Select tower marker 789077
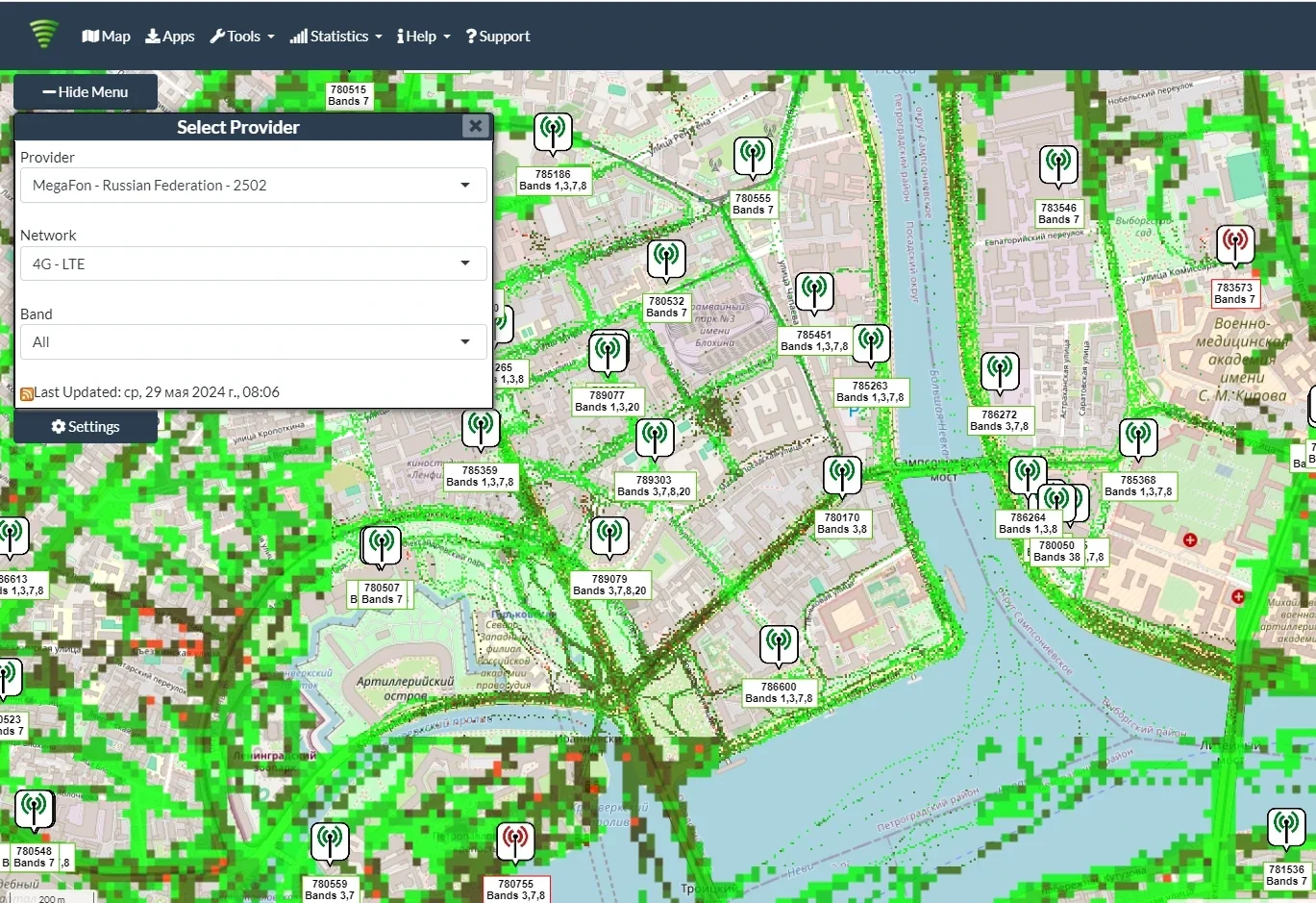1316x903 pixels. click(608, 353)
